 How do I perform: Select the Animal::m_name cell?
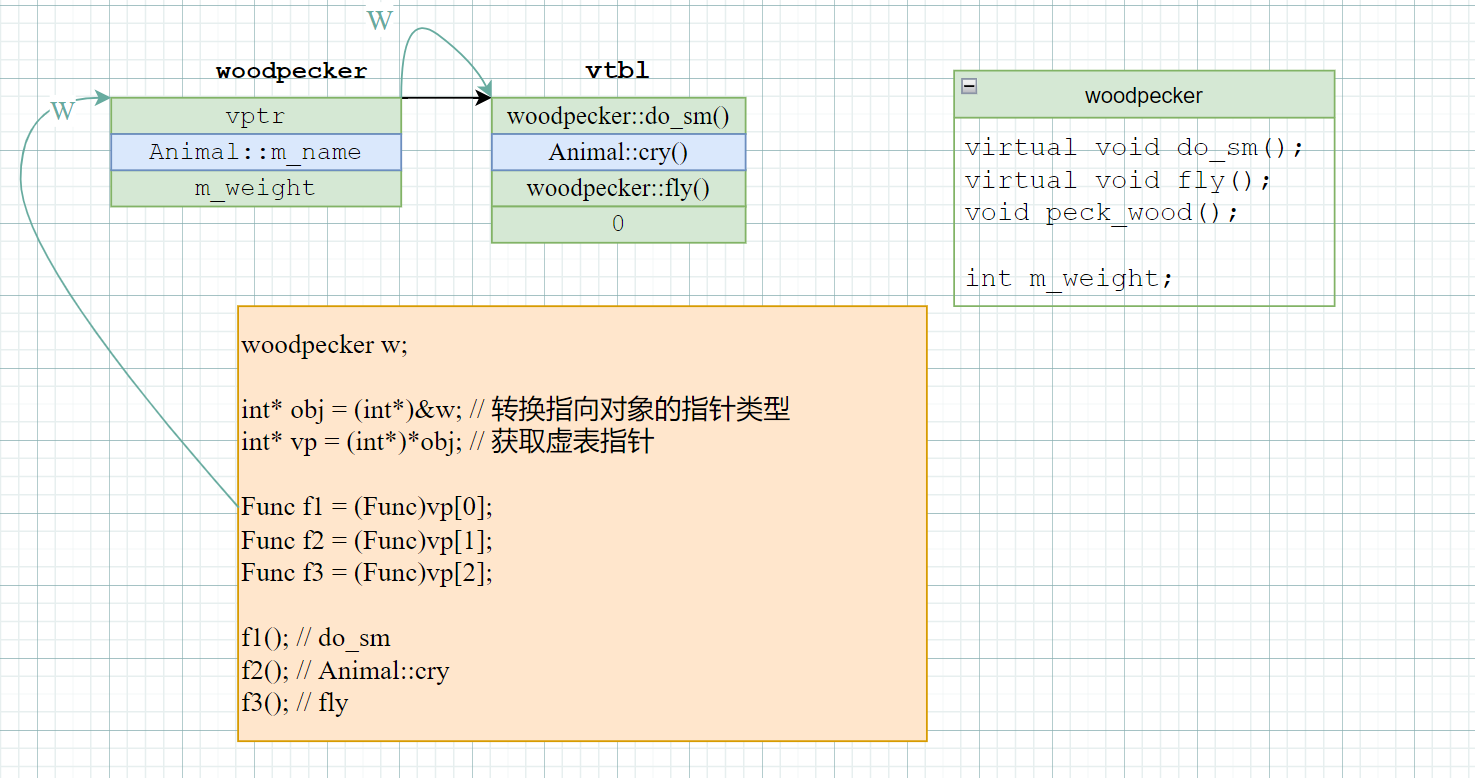(256, 152)
